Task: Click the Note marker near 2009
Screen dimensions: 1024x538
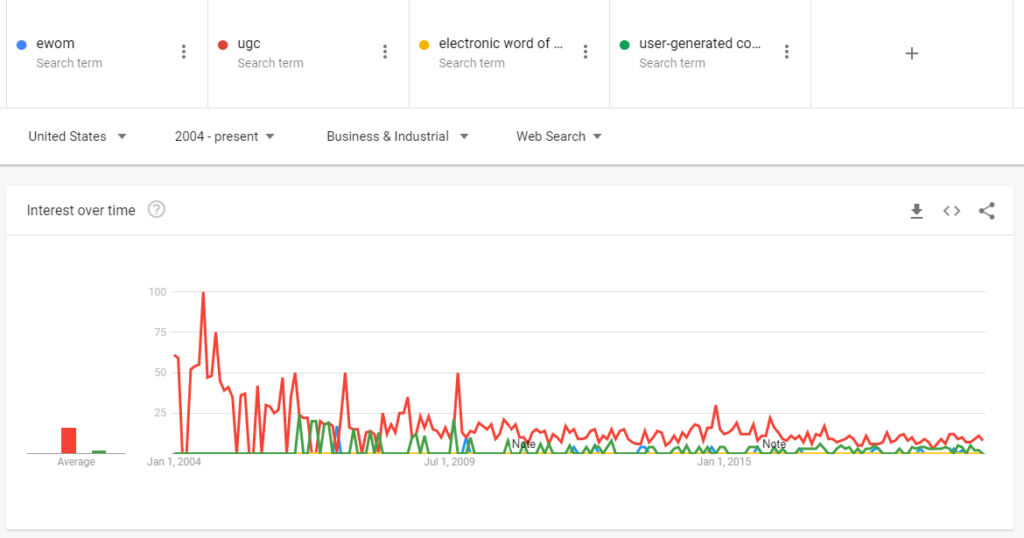Action: pyautogui.click(x=523, y=444)
